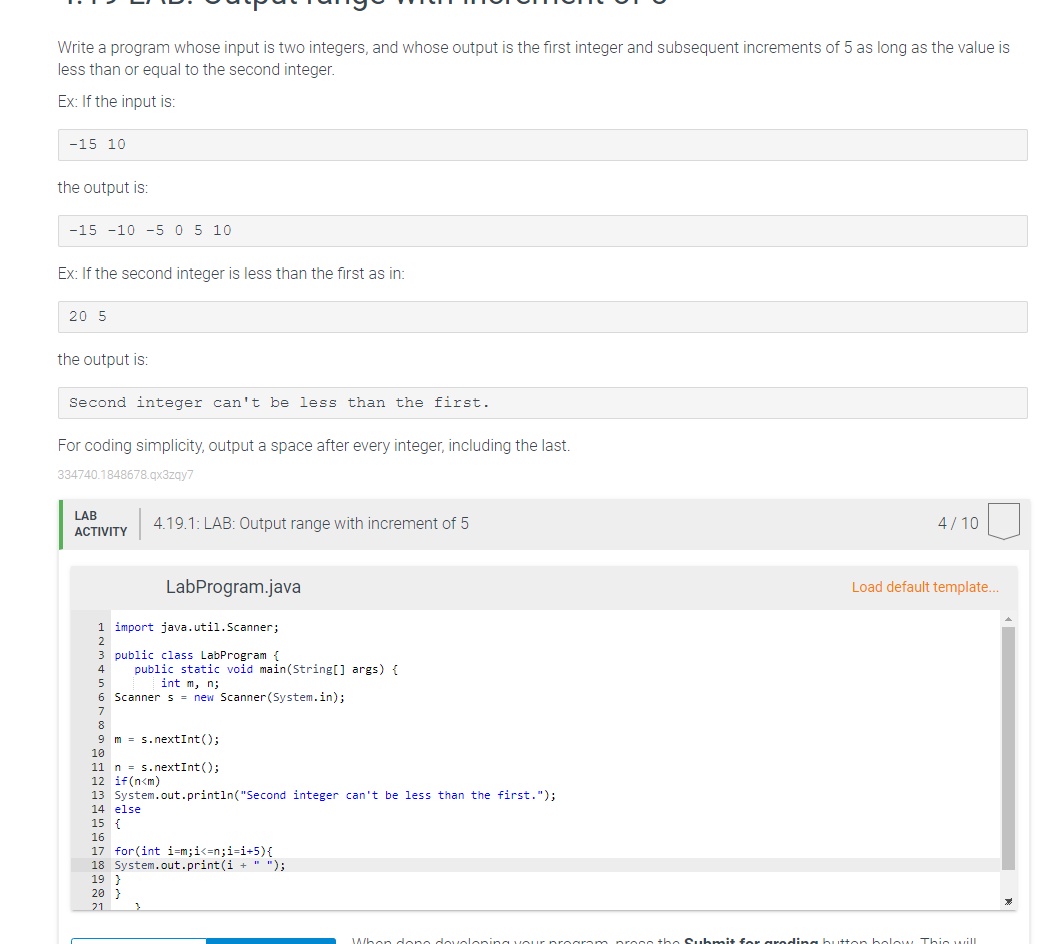
Task: Click the zyBooks activity ID text below the instructions
Action: [126, 474]
